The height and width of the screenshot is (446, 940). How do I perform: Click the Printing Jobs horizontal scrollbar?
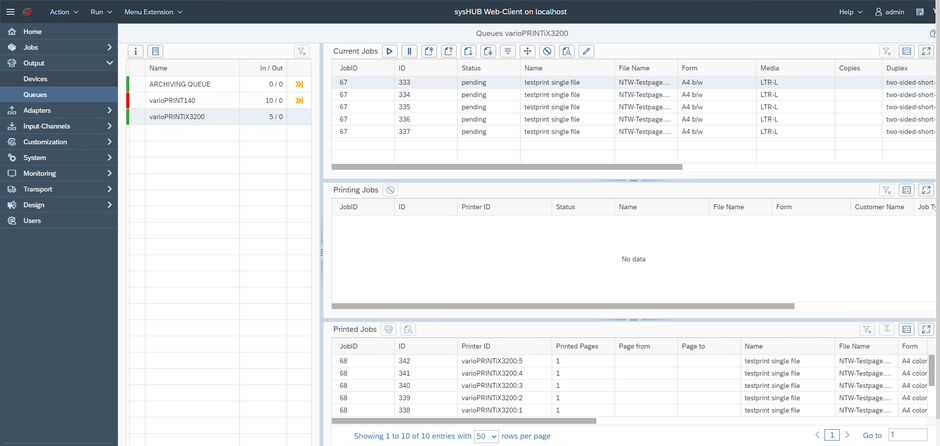pos(563,306)
